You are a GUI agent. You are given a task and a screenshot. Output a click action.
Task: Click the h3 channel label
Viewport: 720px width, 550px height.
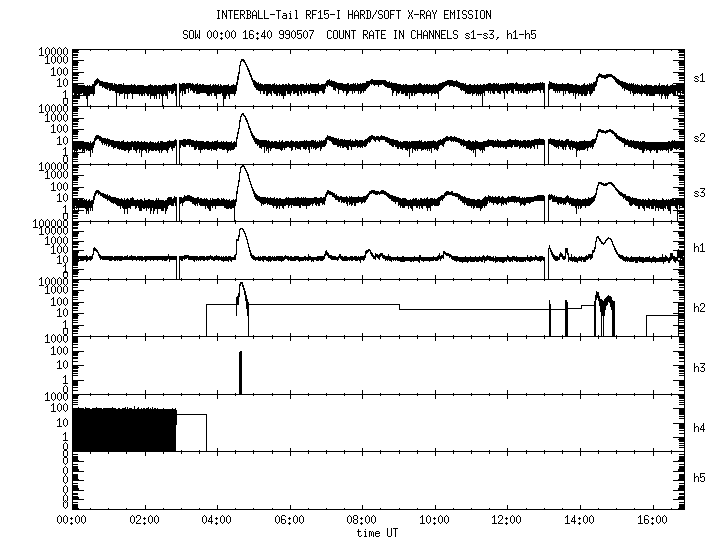700,365
